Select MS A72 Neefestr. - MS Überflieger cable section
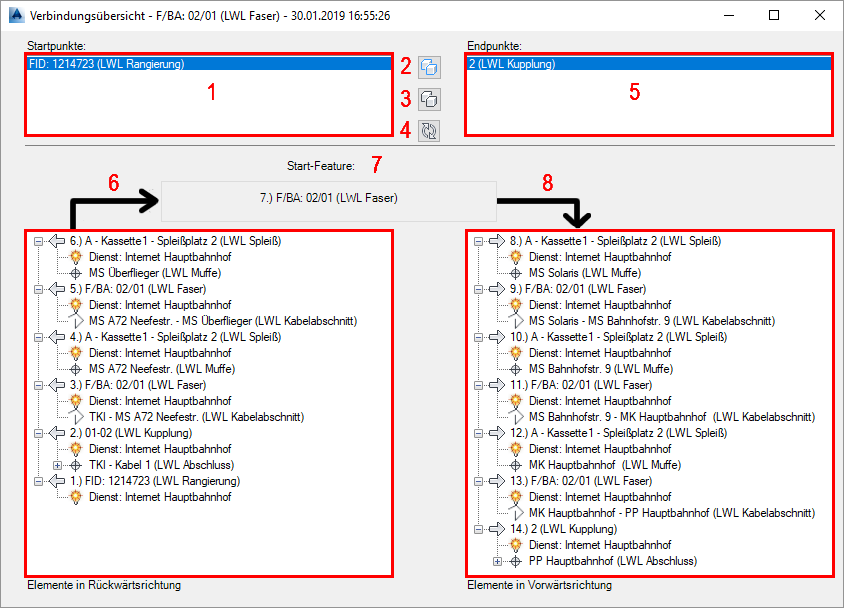The image size is (844, 608). pyautogui.click(x=223, y=321)
